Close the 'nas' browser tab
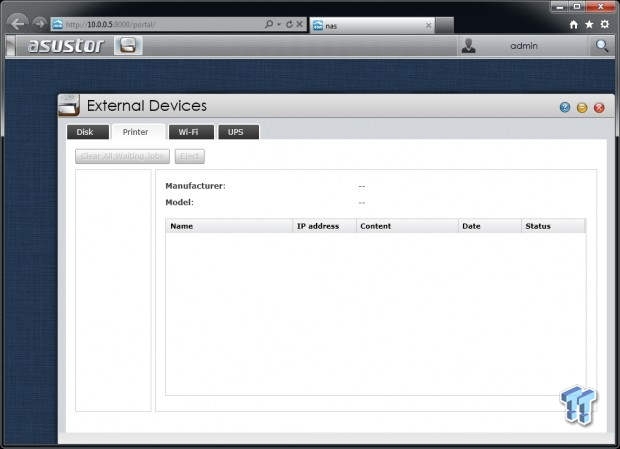620x449 pixels. tap(429, 26)
